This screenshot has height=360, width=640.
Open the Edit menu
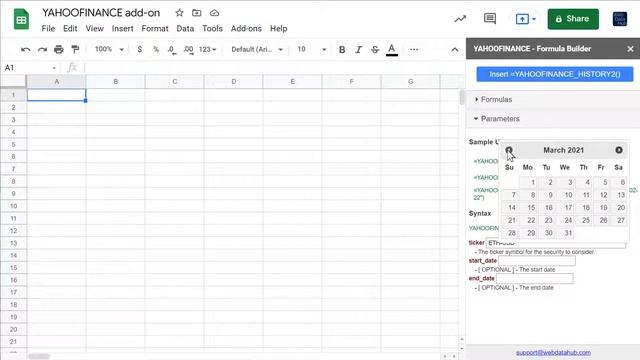[70, 29]
